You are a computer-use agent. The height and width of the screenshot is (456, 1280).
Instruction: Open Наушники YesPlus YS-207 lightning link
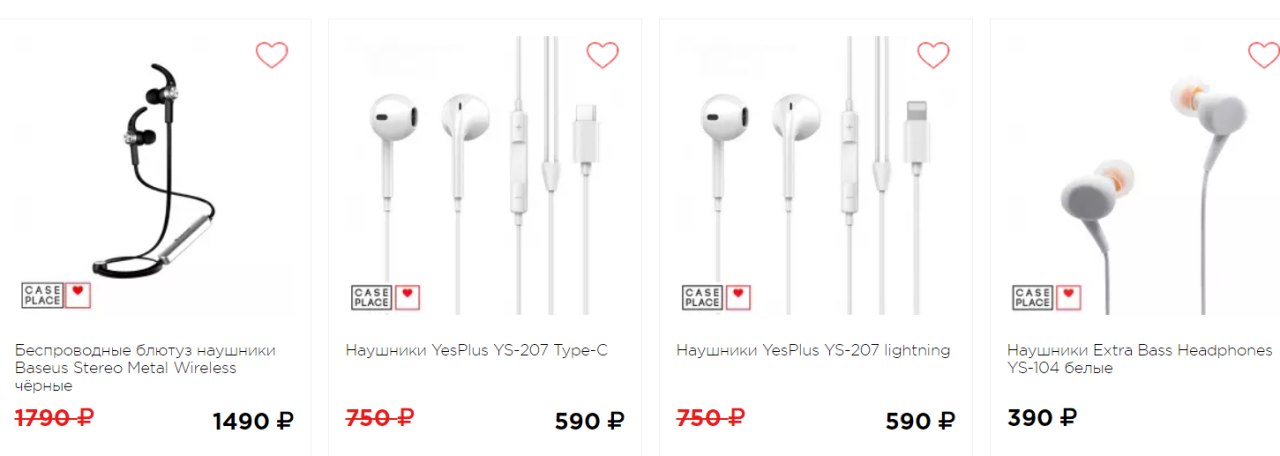point(813,351)
